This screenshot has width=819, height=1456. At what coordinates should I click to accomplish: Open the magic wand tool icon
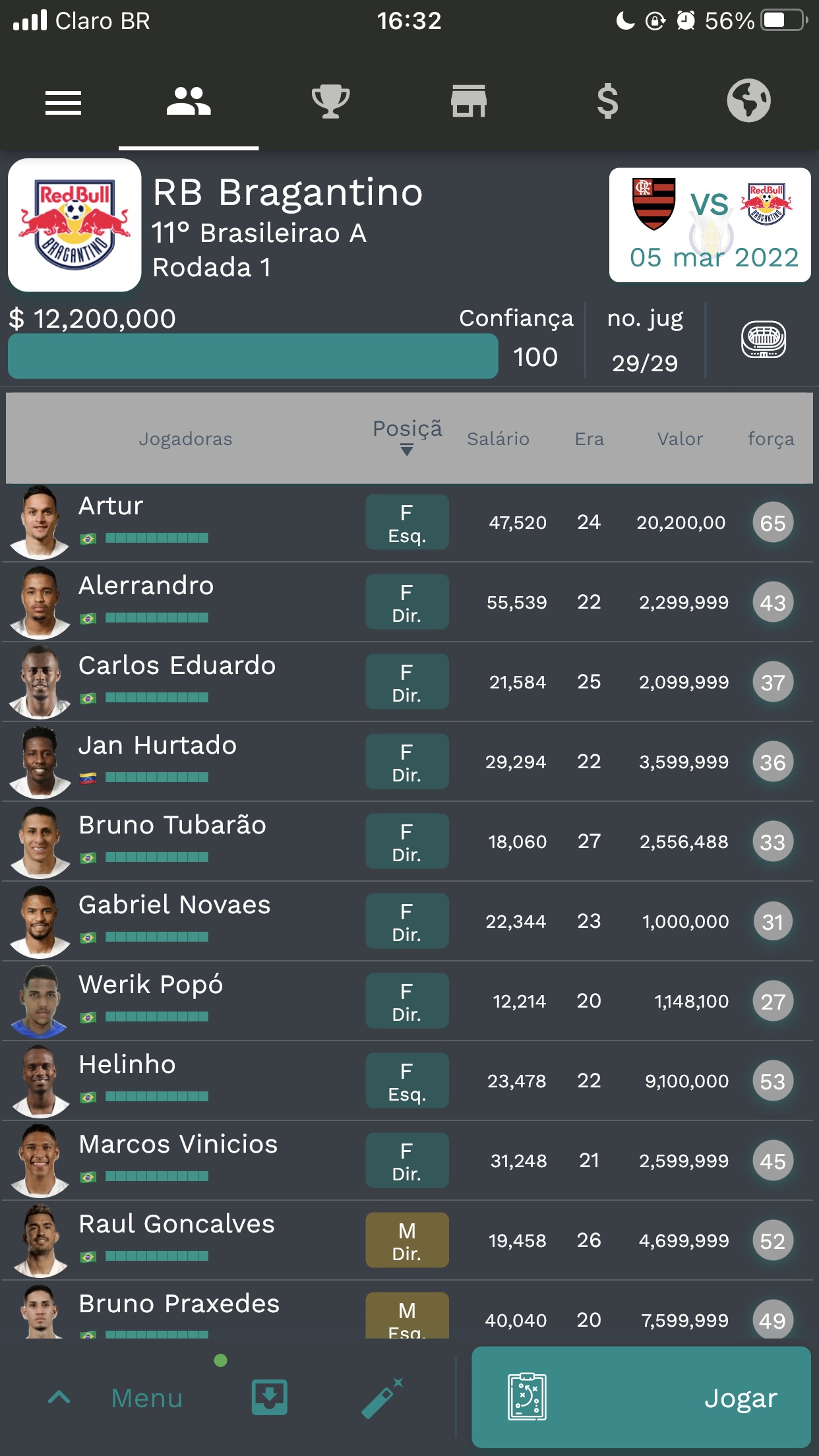[x=382, y=1397]
